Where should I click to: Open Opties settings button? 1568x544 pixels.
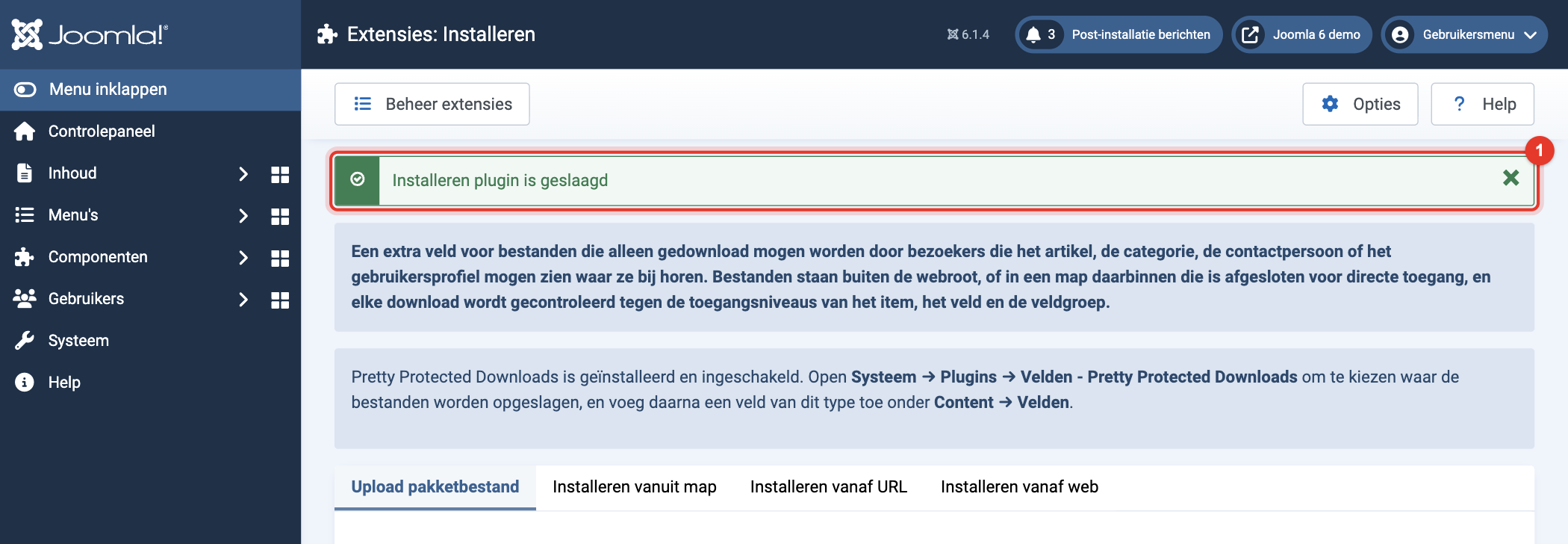coord(1360,104)
